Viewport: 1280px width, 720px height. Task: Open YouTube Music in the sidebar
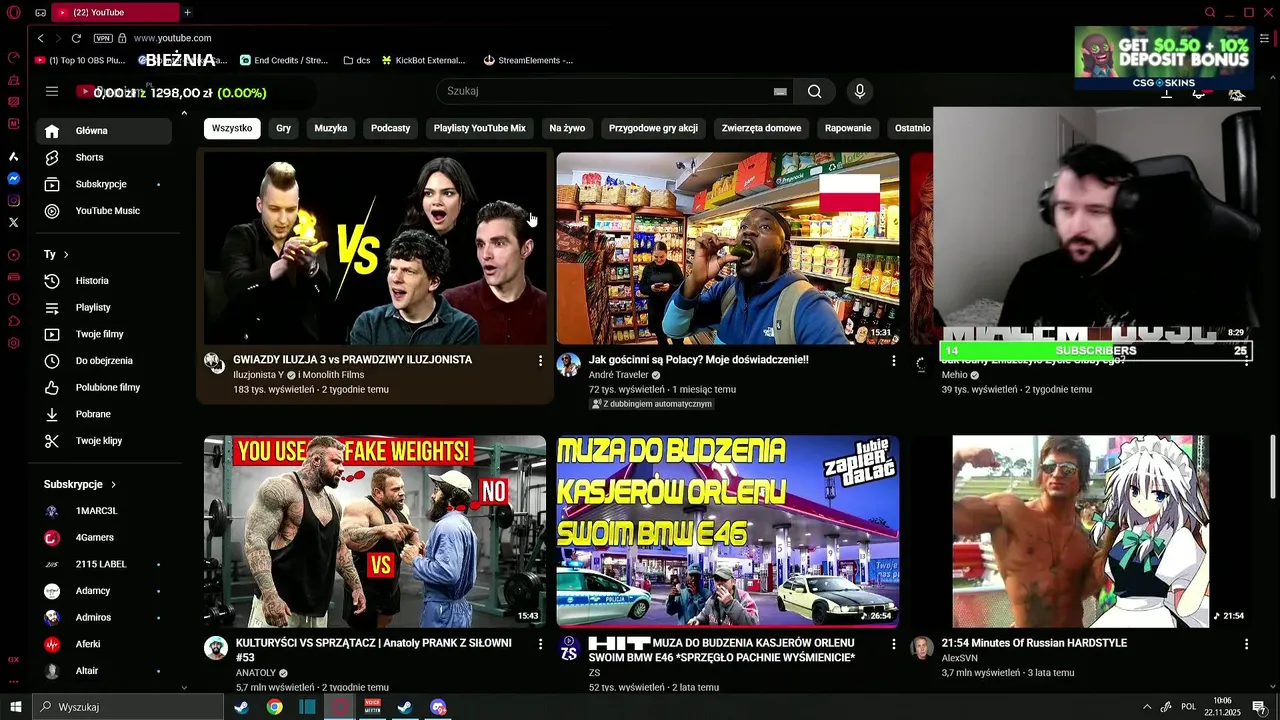tap(104, 211)
